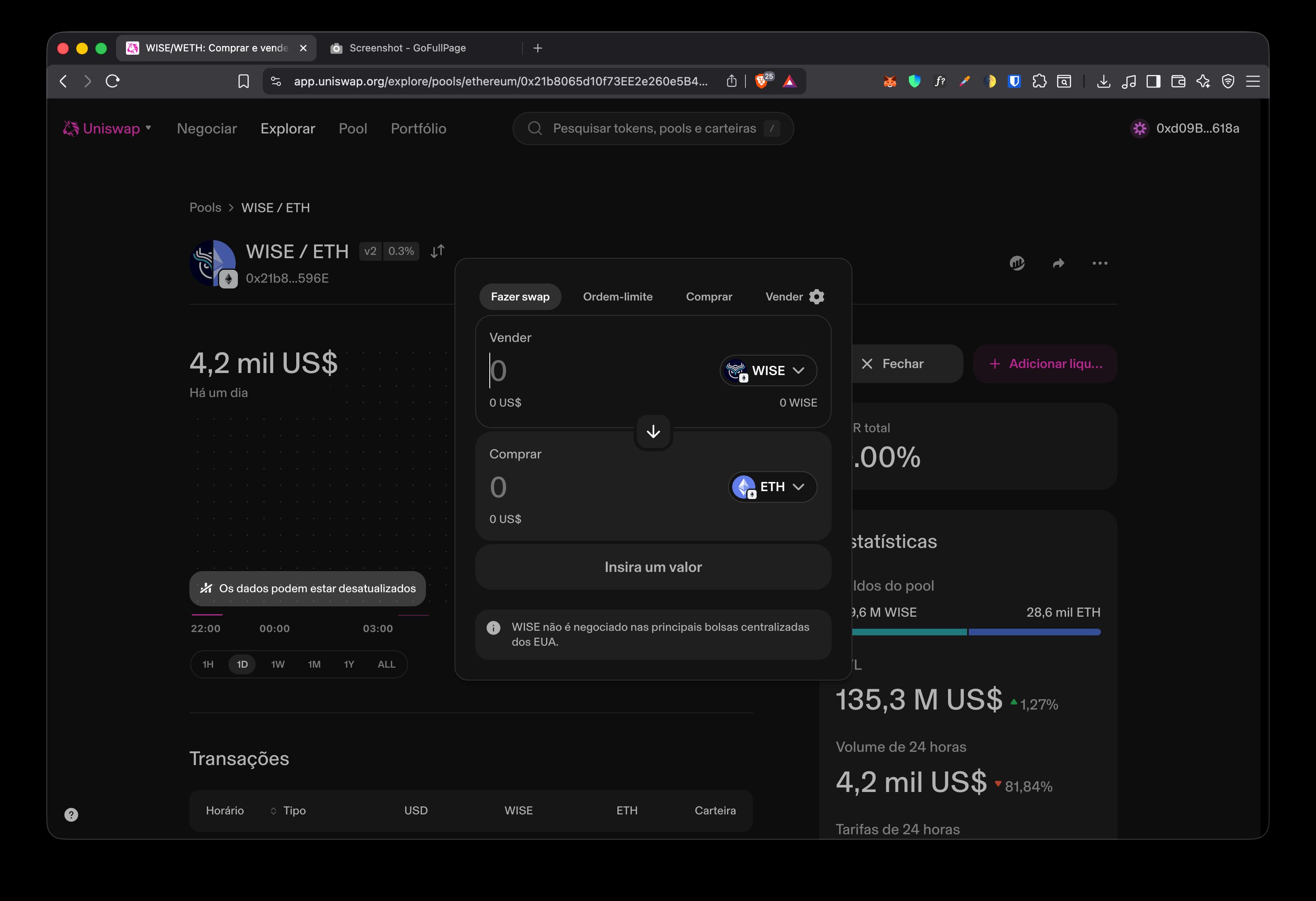
Task: Open the browser extensions puzzle icon
Action: (x=1039, y=82)
